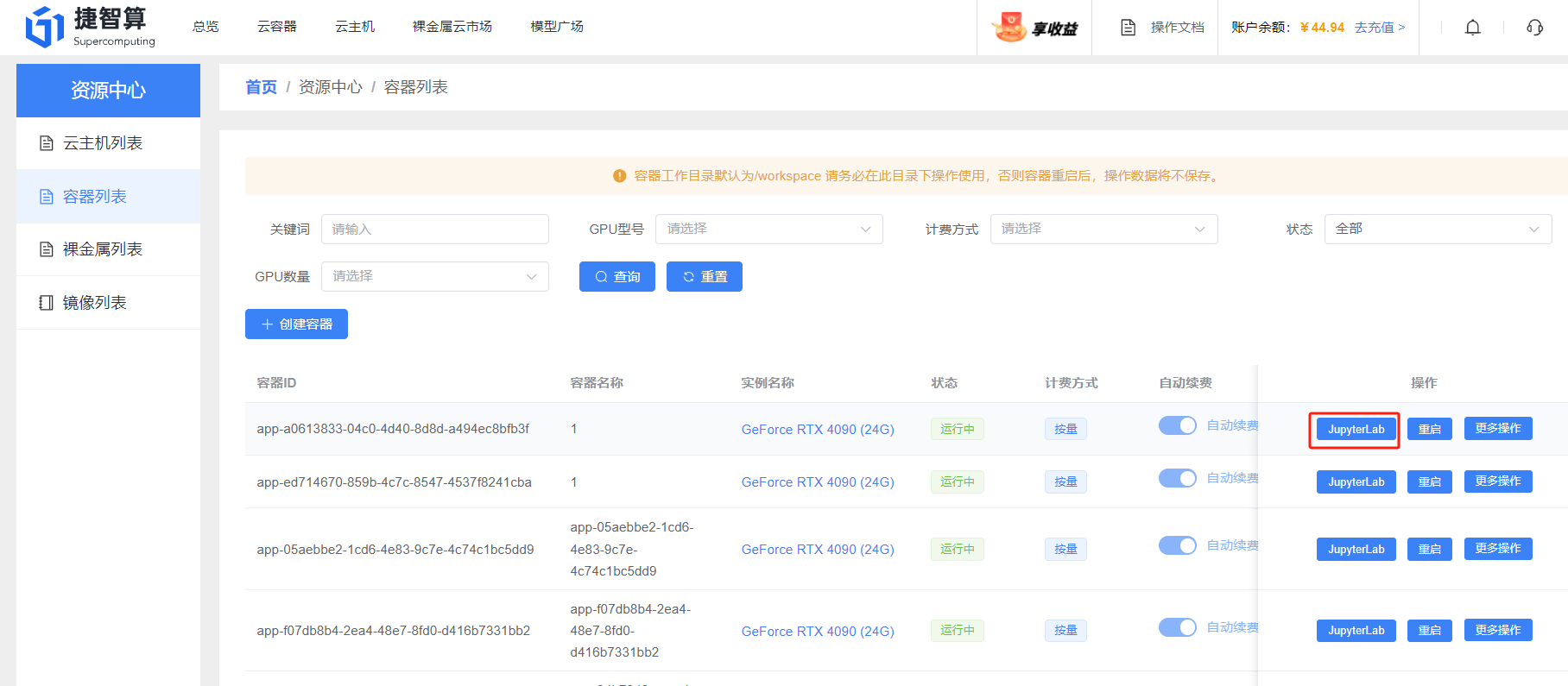The height and width of the screenshot is (686, 1568).
Task: Open the 操作文档 documentation link
Action: pyautogui.click(x=1162, y=28)
